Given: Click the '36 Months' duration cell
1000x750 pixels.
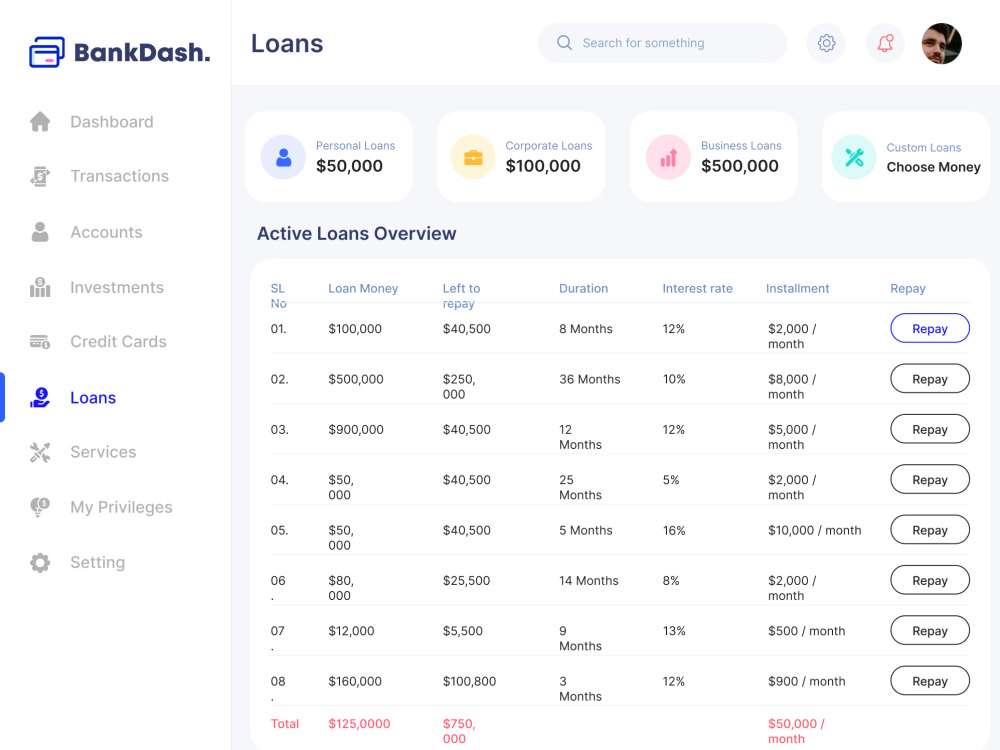Looking at the screenshot, I should coord(590,379).
